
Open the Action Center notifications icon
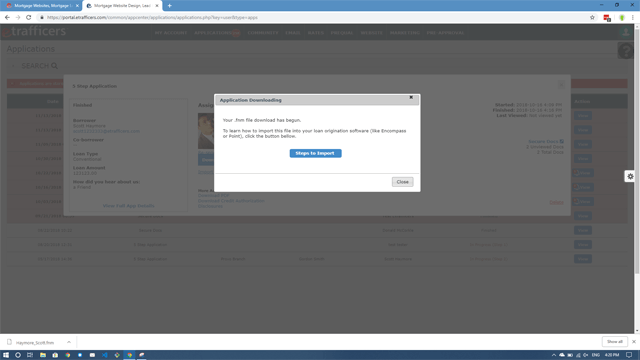coord(629,355)
